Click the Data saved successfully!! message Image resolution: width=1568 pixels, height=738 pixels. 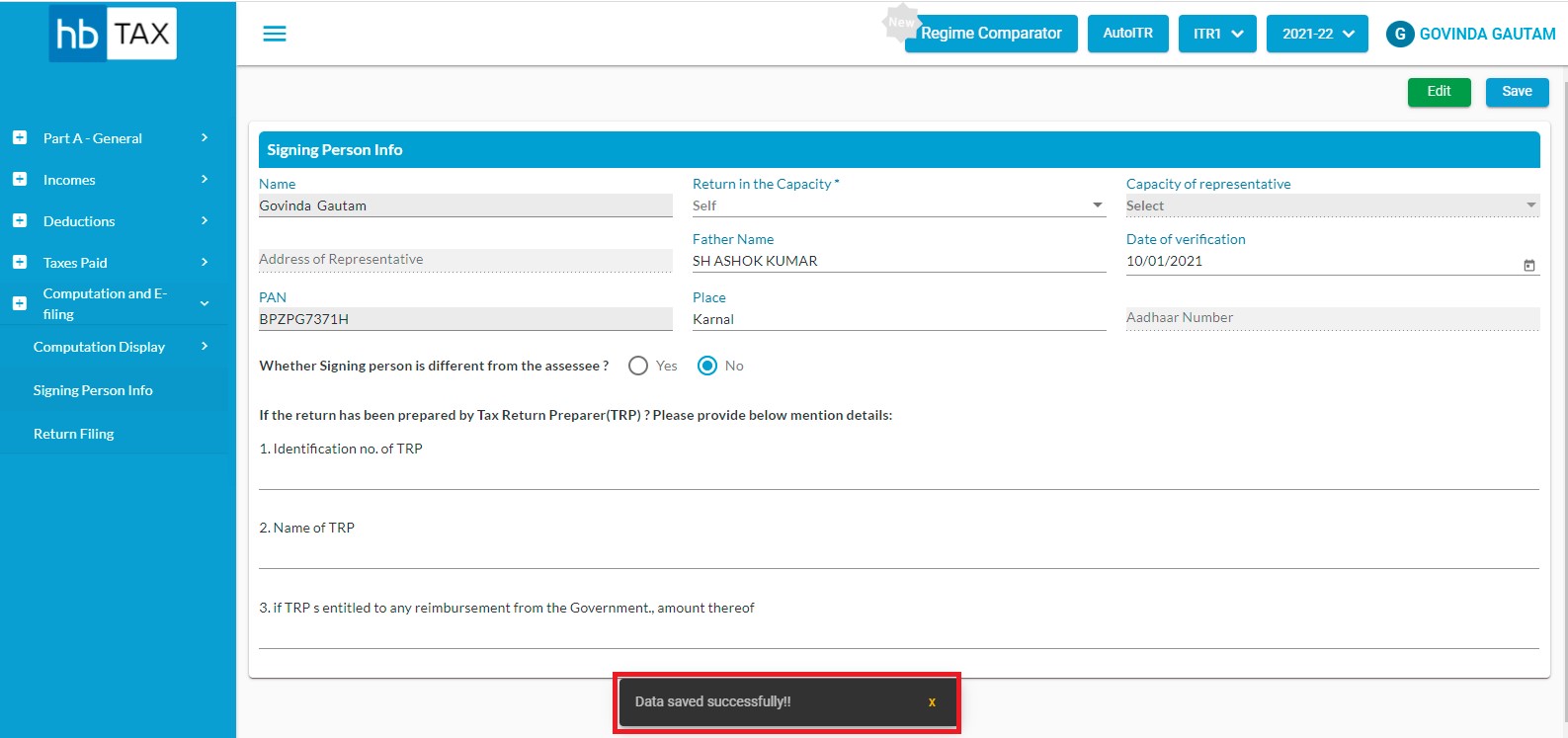coord(712,702)
